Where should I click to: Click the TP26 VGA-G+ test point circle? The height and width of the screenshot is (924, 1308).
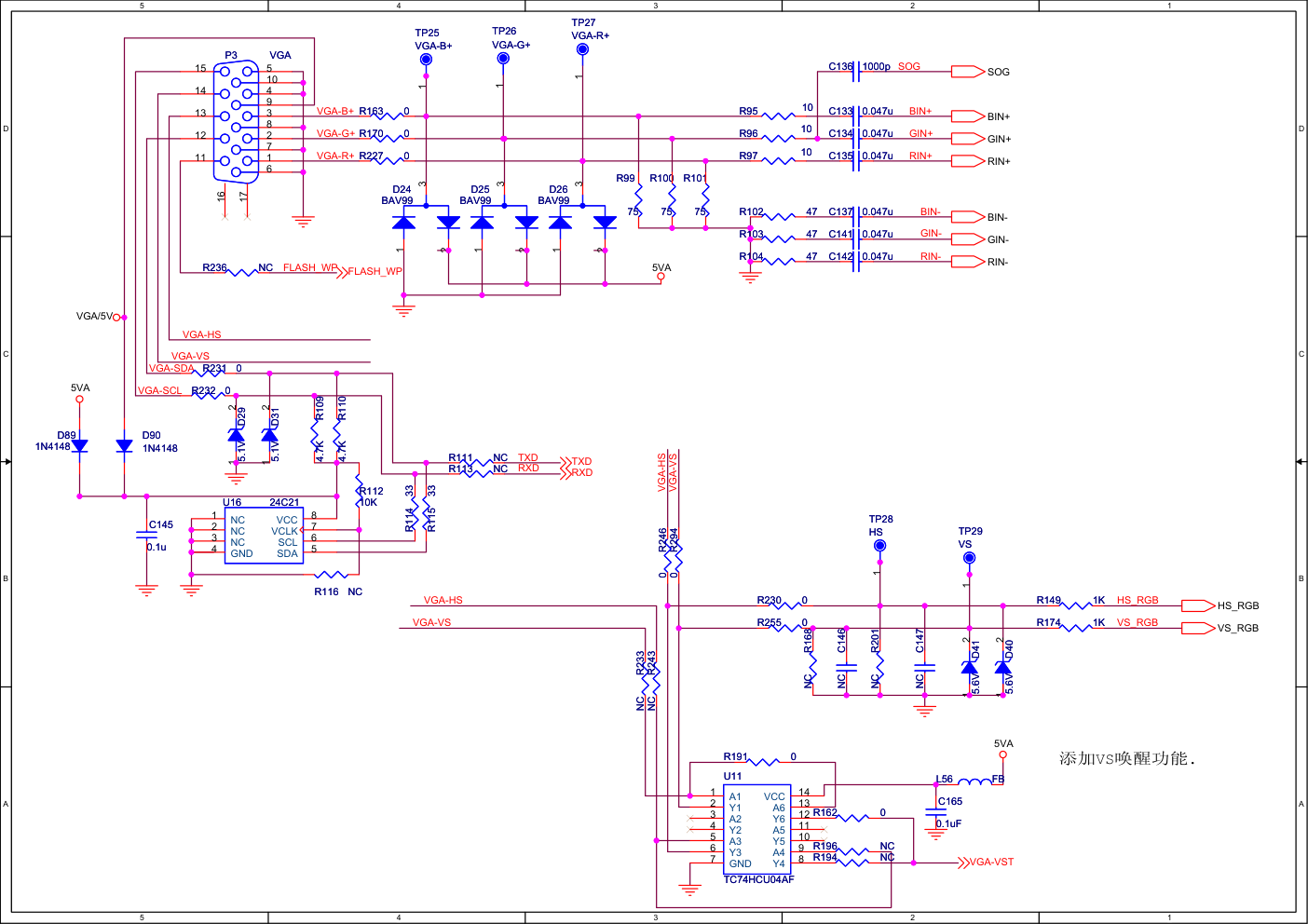click(x=503, y=59)
